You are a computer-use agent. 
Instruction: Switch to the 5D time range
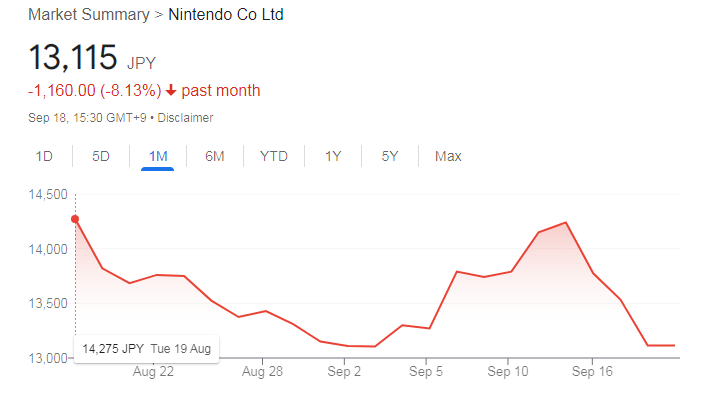(101, 156)
